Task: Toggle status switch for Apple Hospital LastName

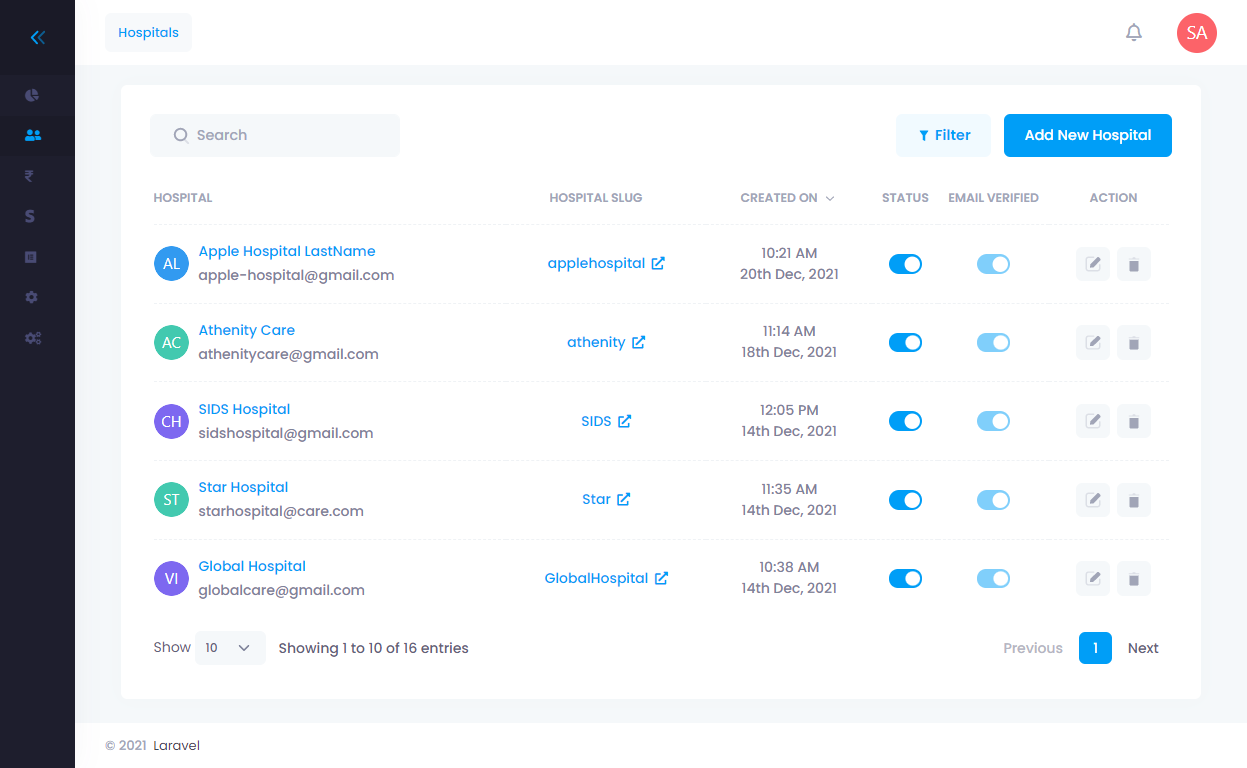Action: (905, 264)
